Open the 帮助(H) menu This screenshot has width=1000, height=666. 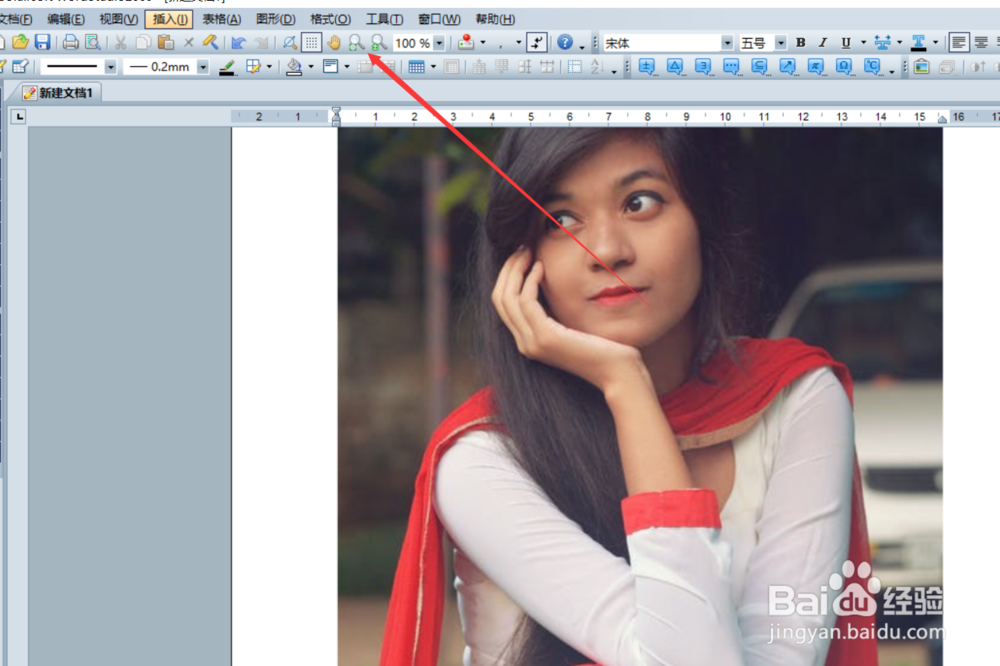tap(496, 19)
